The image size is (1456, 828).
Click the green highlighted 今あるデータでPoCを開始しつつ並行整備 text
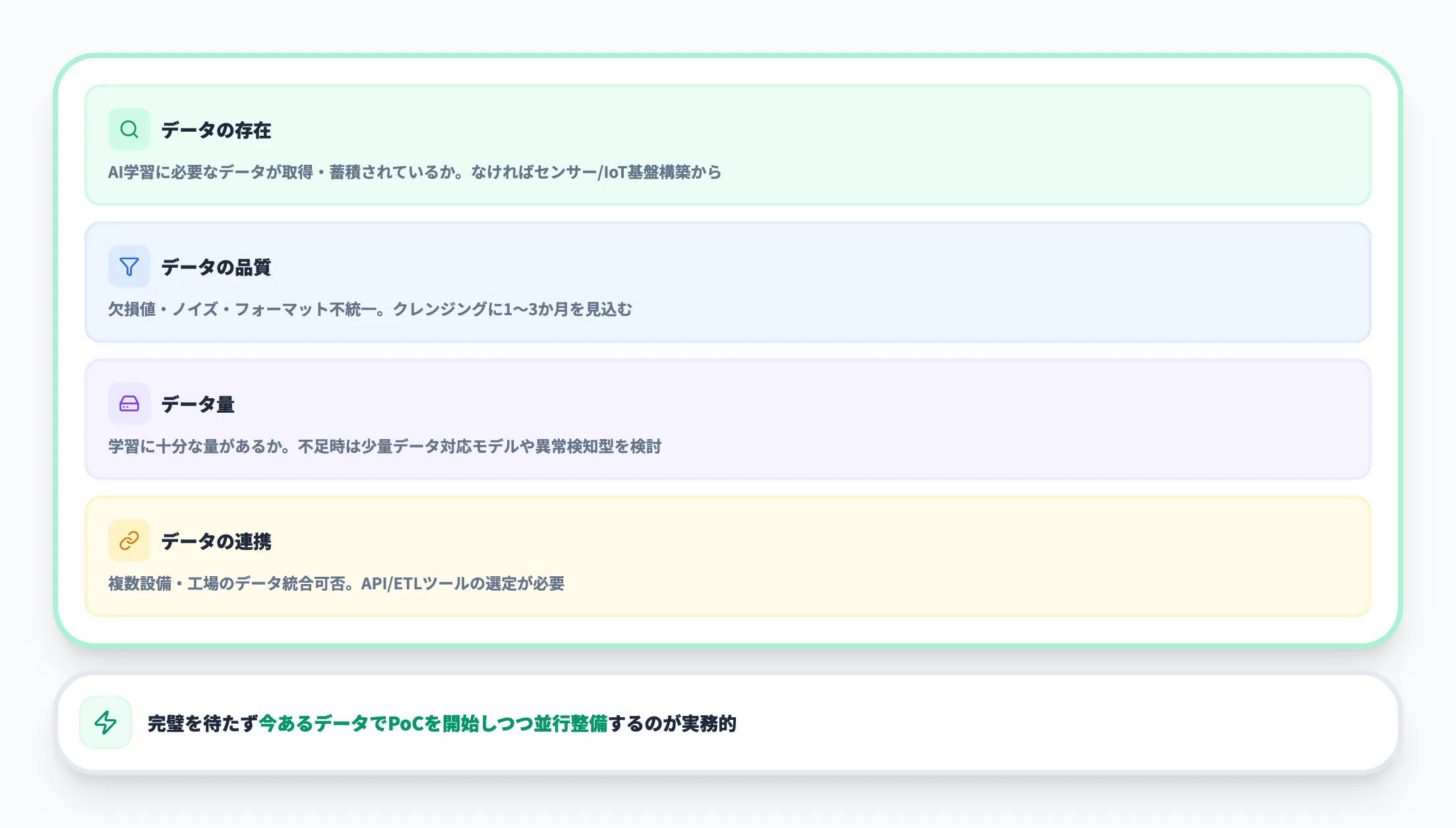coord(434,723)
